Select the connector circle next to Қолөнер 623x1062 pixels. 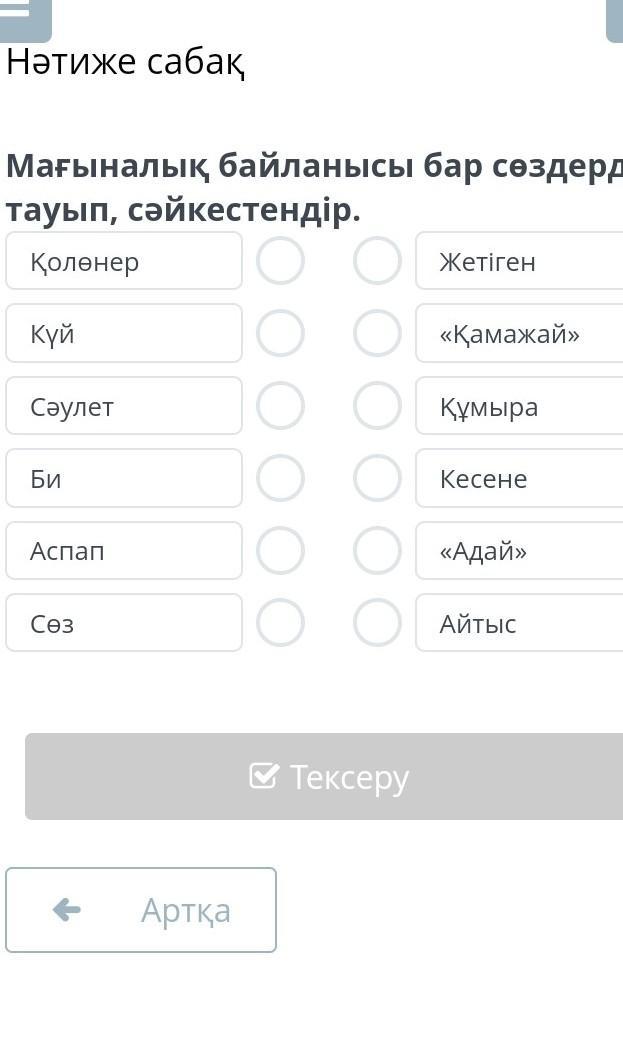click(280, 261)
